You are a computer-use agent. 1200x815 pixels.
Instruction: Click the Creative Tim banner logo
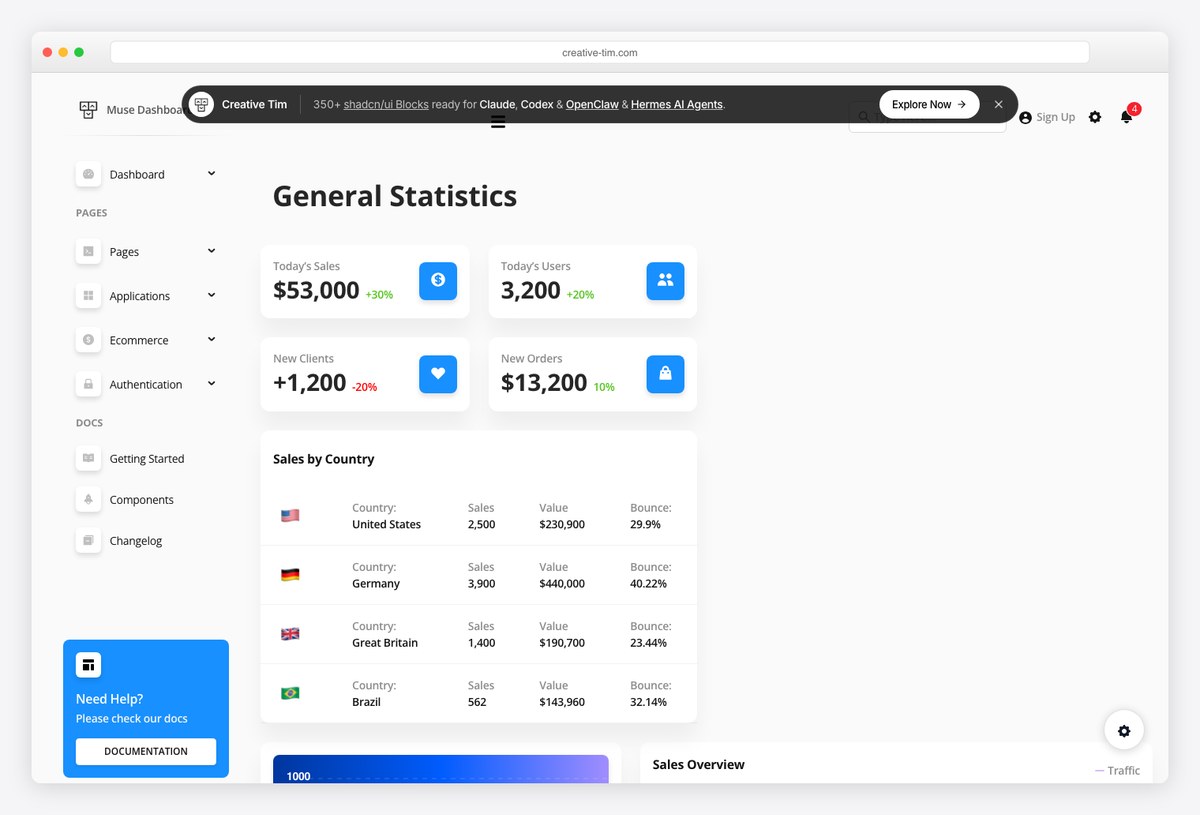[x=202, y=104]
